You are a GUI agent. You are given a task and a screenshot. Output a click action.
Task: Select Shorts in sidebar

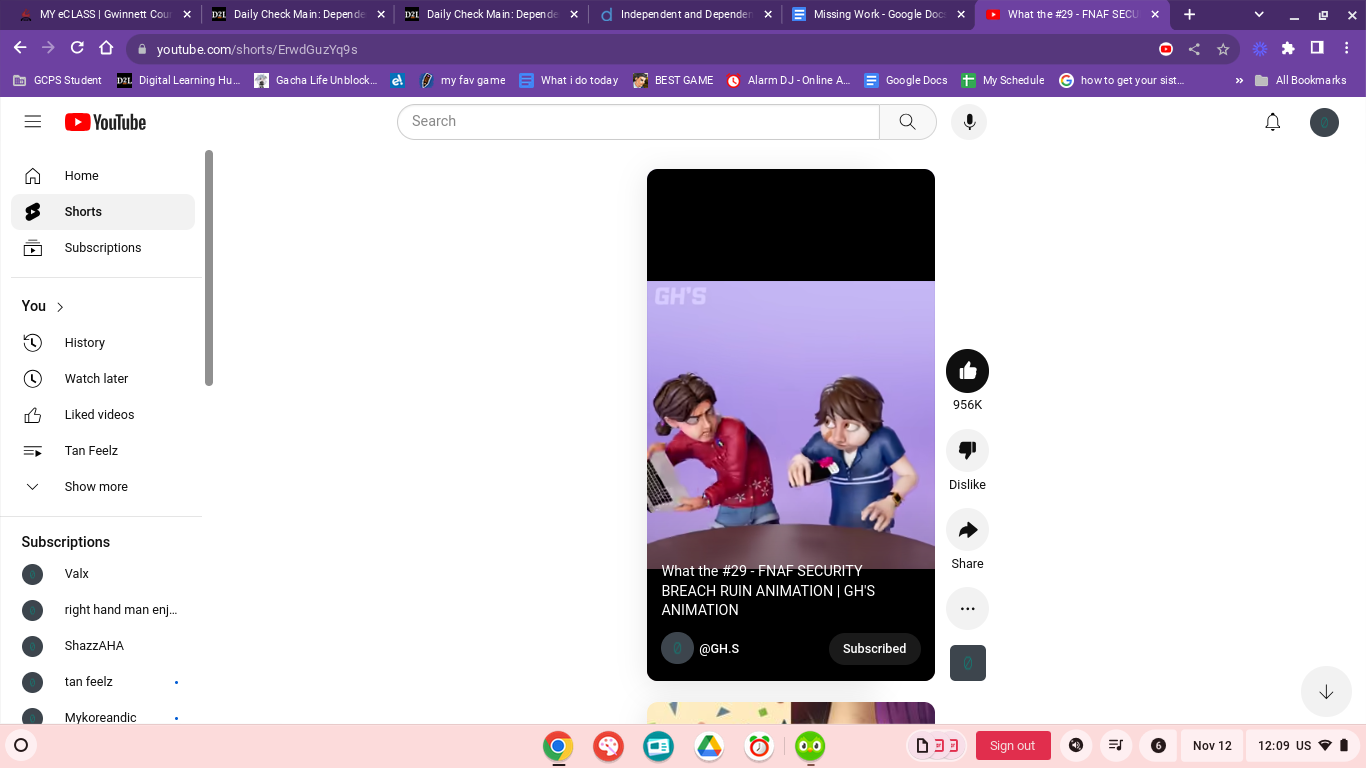[103, 212]
